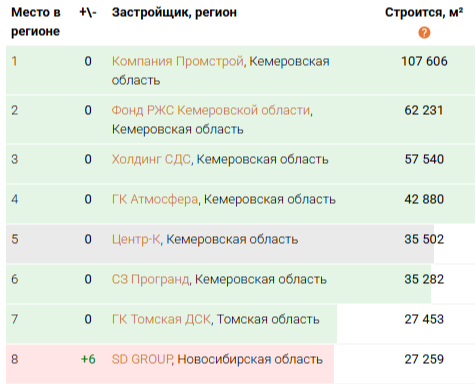The height and width of the screenshot is (384, 475).
Task: Open the ГК Томская ДСК link
Action: (x=161, y=319)
